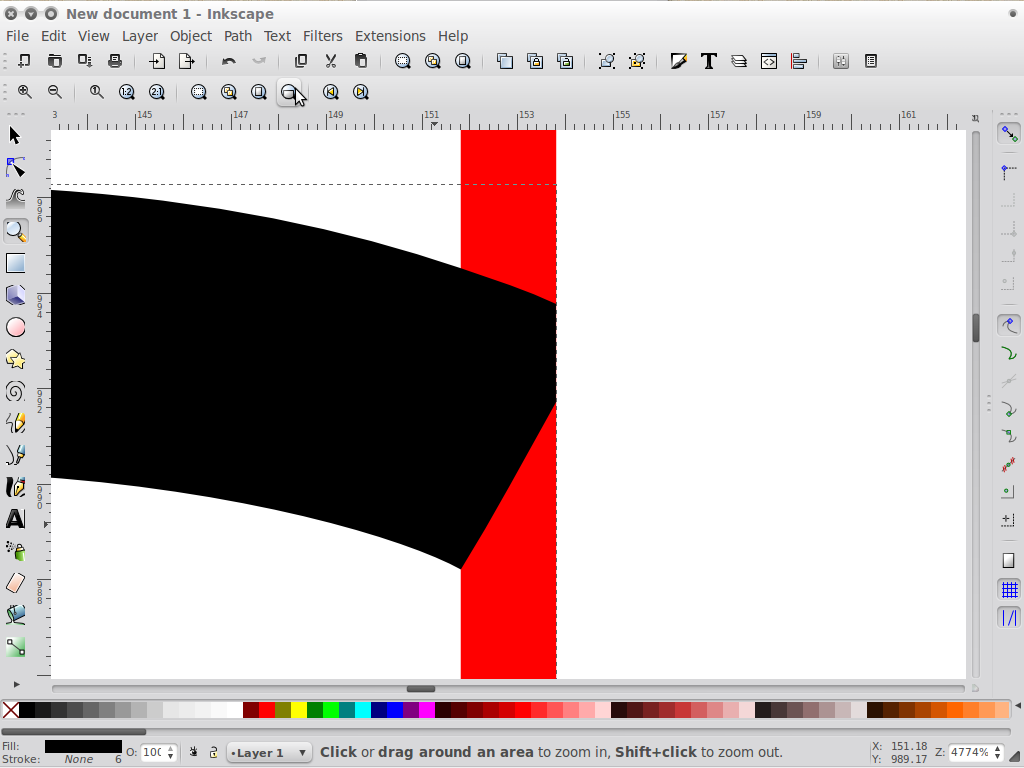Open the Path menu

pos(237,36)
